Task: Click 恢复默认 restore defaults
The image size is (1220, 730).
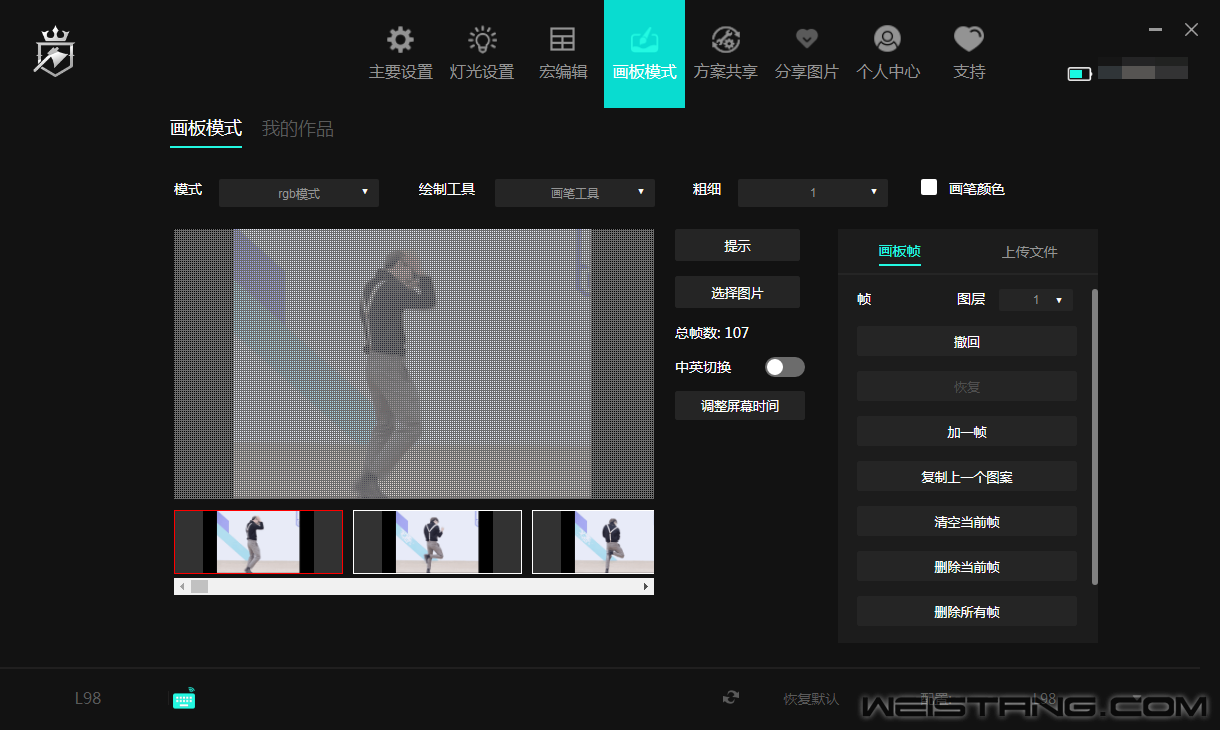Action: tap(811, 699)
